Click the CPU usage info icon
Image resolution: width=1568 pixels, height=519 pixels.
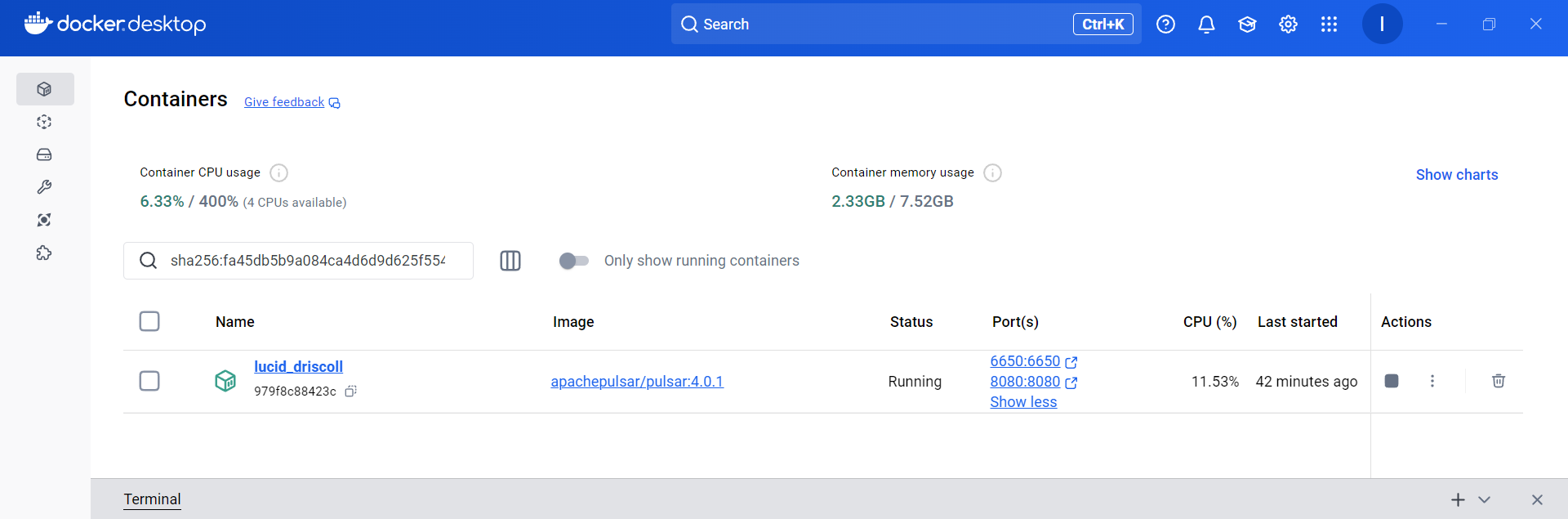[x=278, y=172]
